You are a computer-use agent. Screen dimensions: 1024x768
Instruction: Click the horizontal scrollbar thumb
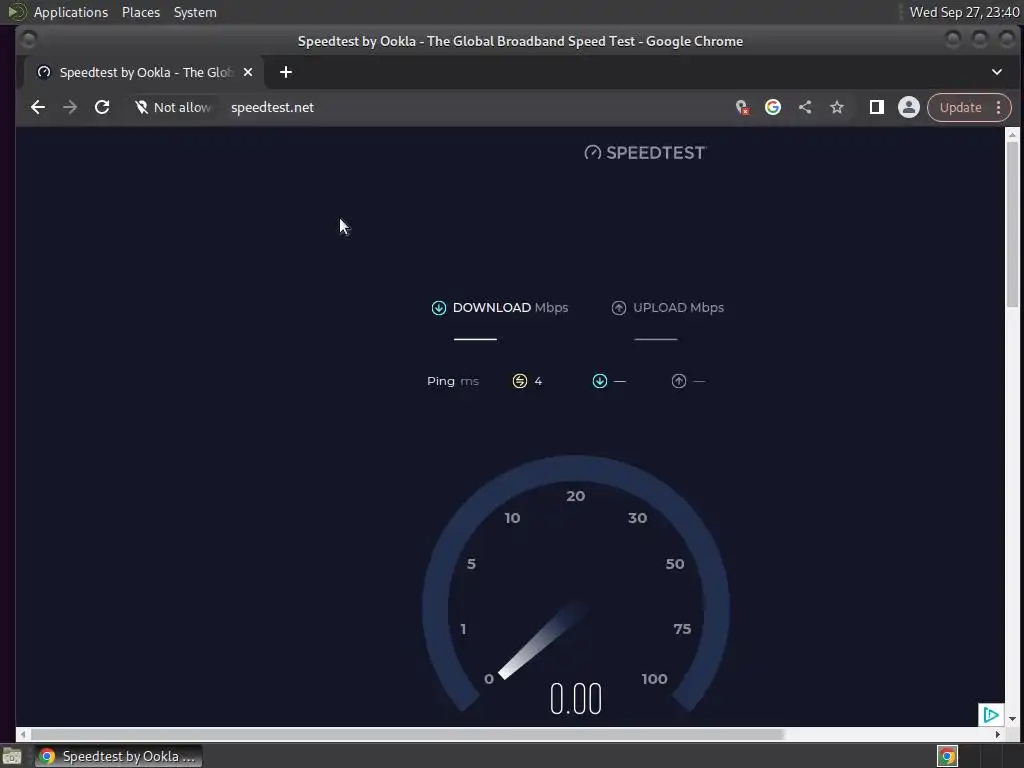[x=407, y=734]
